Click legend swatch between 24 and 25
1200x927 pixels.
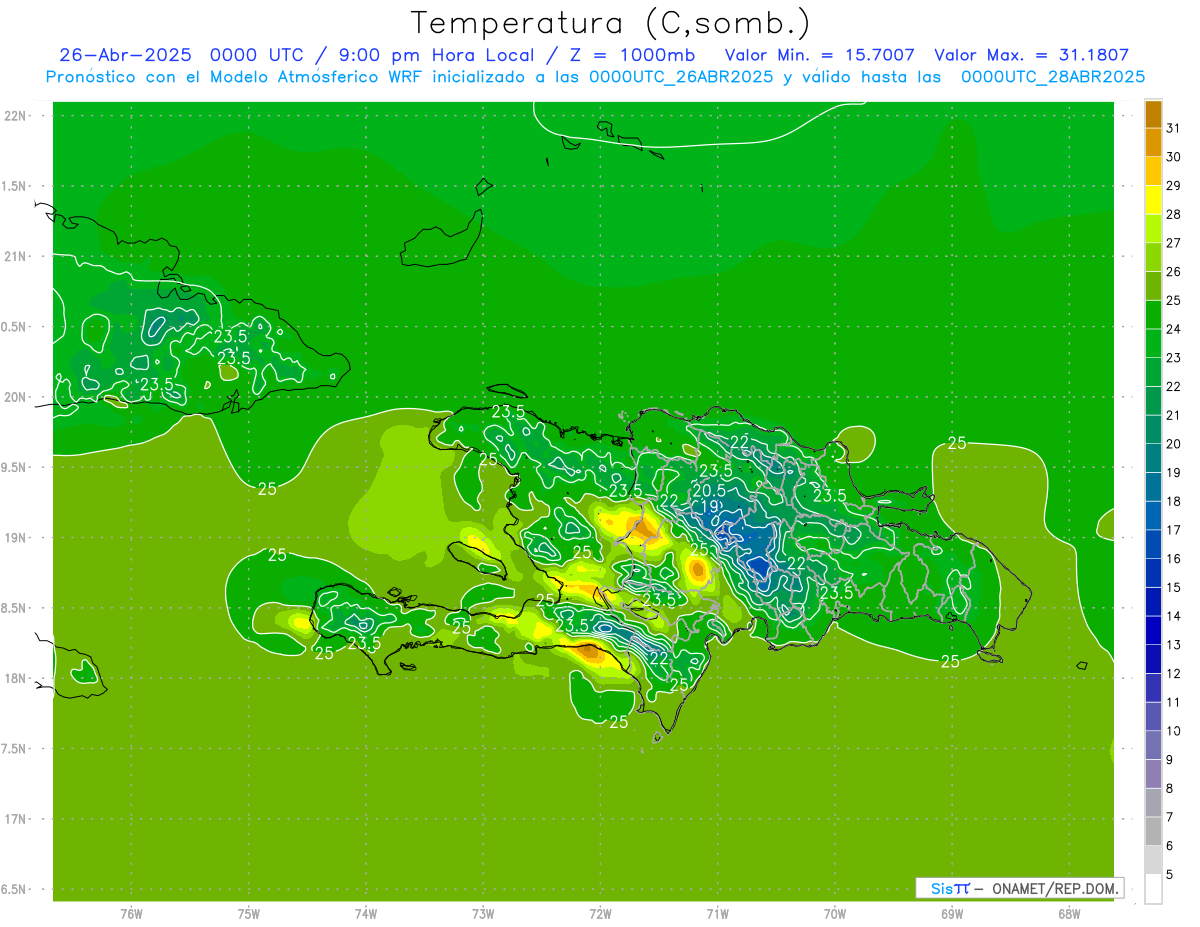point(1153,315)
